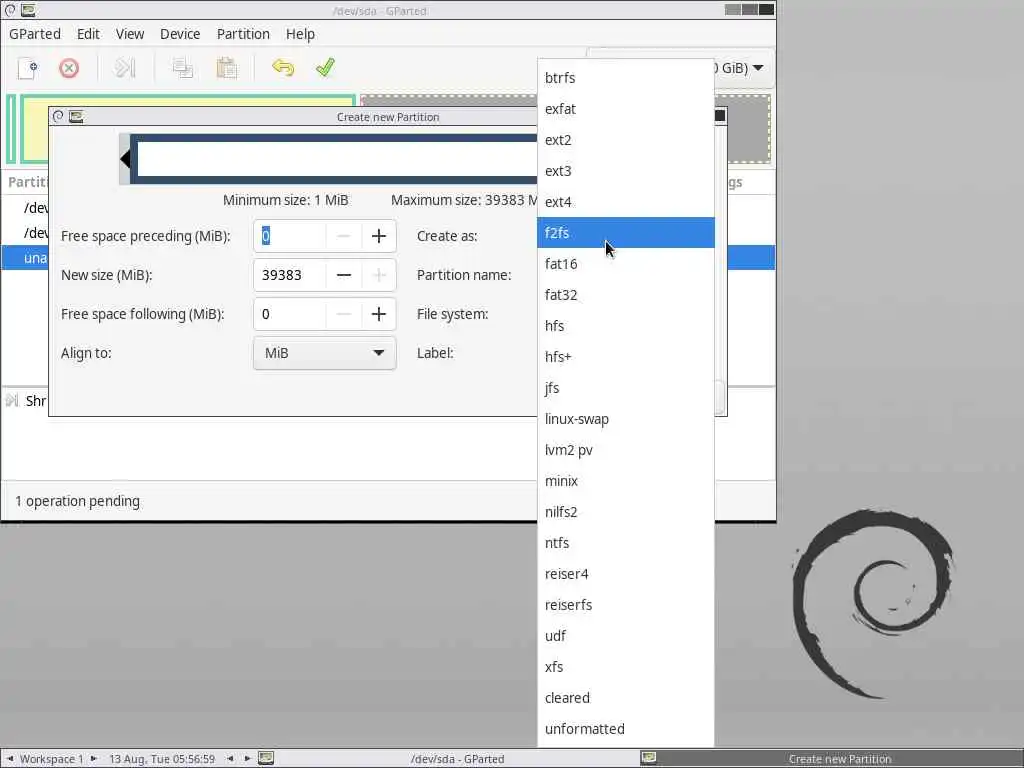The width and height of the screenshot is (1024, 768).
Task: Open the Partition menu
Action: (x=243, y=34)
